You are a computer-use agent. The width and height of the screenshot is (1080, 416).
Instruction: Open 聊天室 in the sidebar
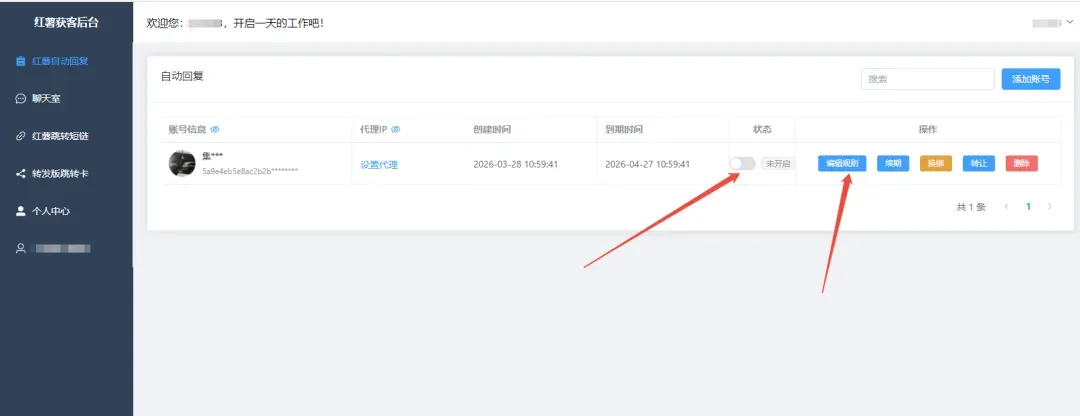click(66, 98)
